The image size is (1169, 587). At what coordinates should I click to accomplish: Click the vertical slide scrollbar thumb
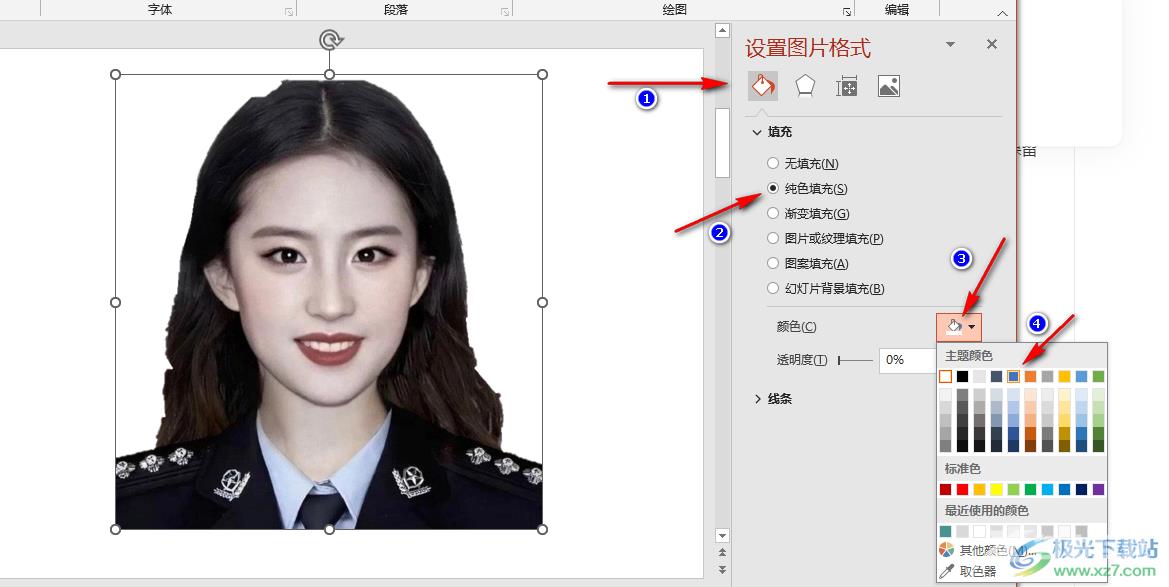pos(722,142)
